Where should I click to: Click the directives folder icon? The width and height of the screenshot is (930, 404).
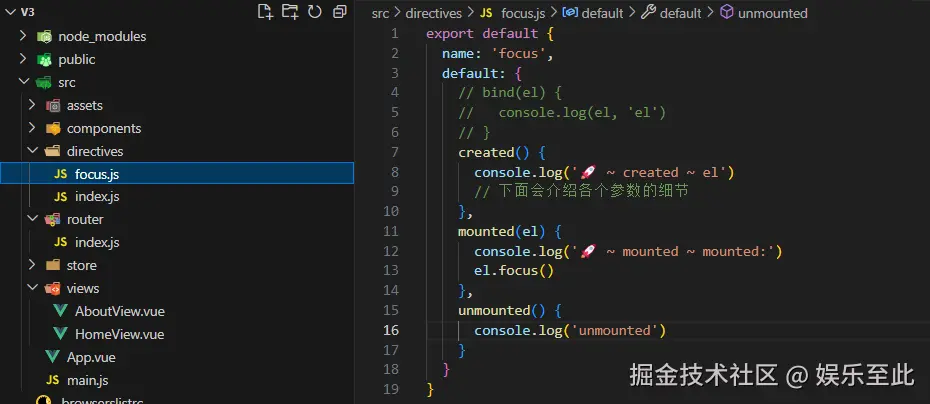coord(53,151)
